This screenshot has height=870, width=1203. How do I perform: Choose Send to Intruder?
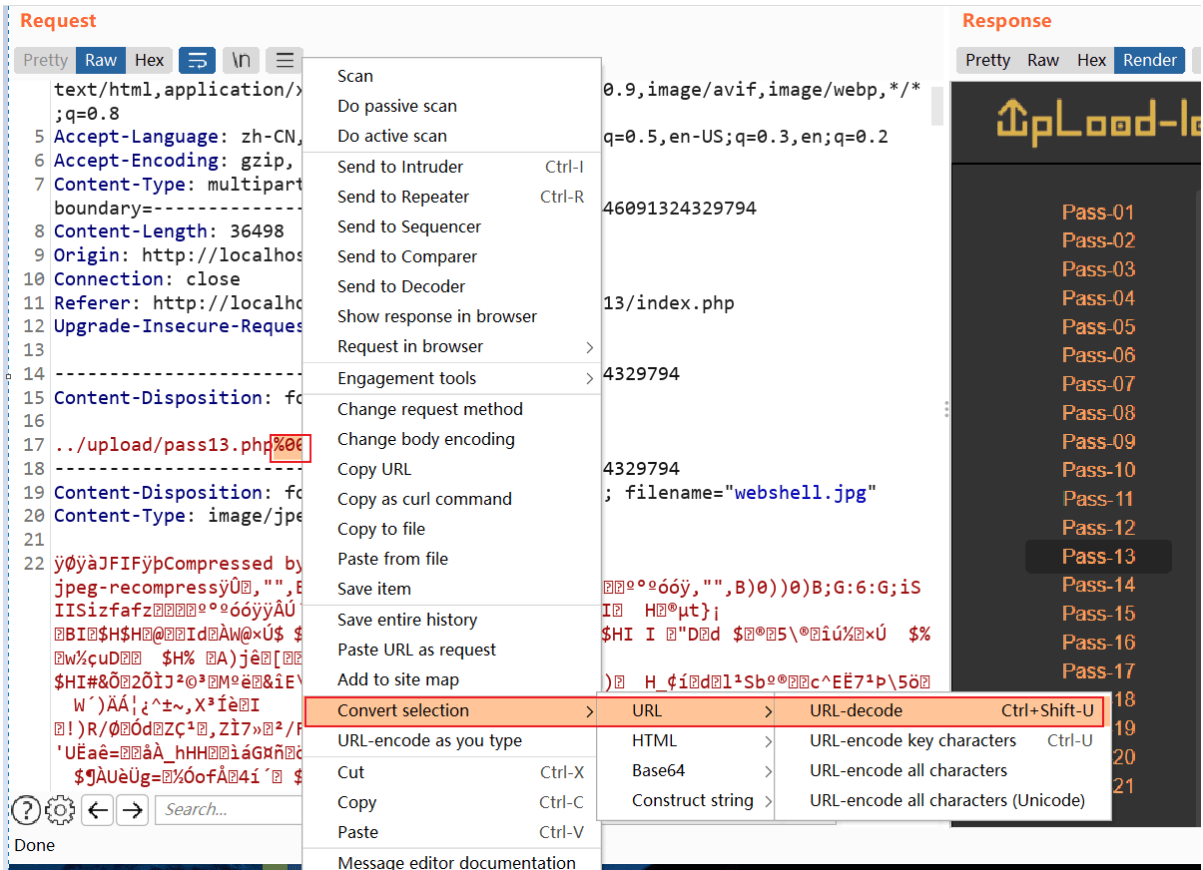coord(452,167)
